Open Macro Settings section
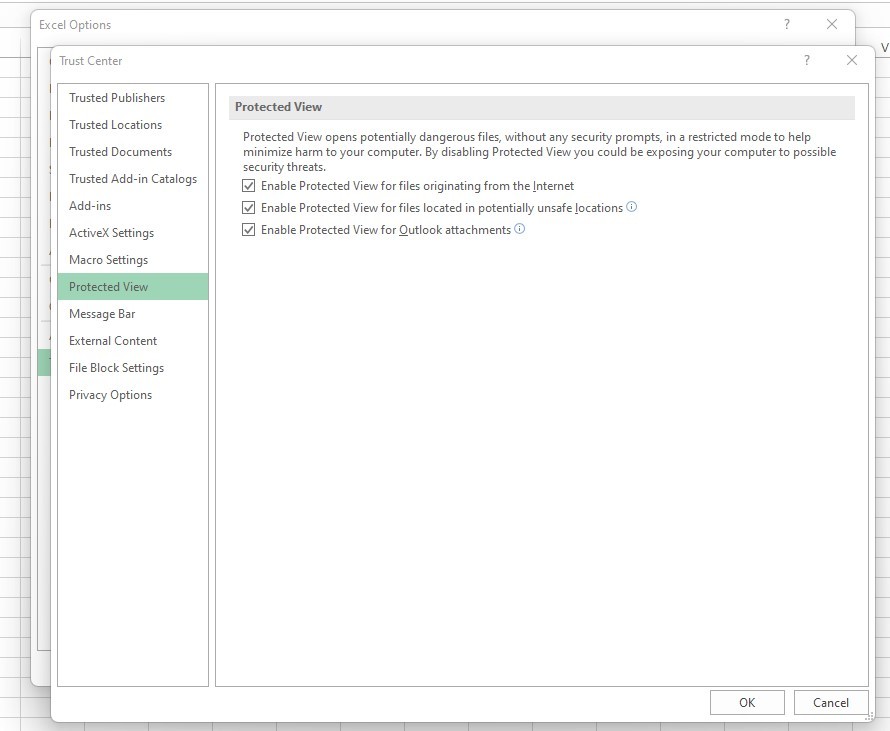Image resolution: width=890 pixels, height=731 pixels. (133, 260)
